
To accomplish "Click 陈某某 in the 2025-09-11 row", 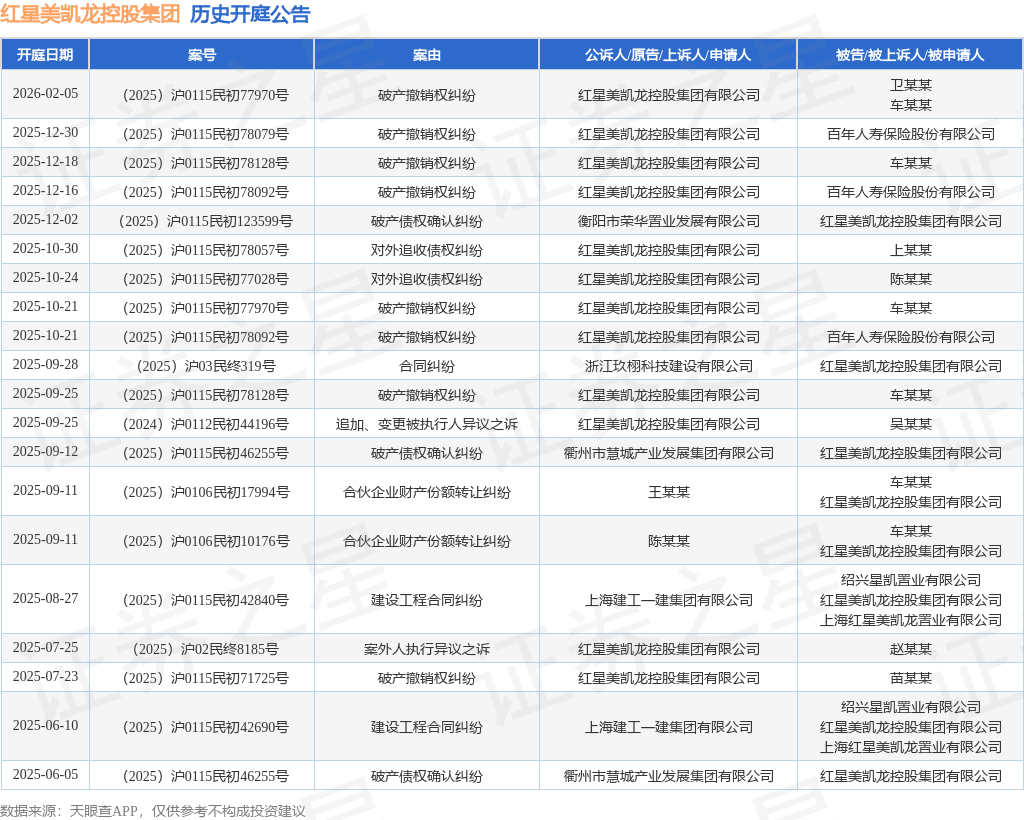I will point(669,541).
